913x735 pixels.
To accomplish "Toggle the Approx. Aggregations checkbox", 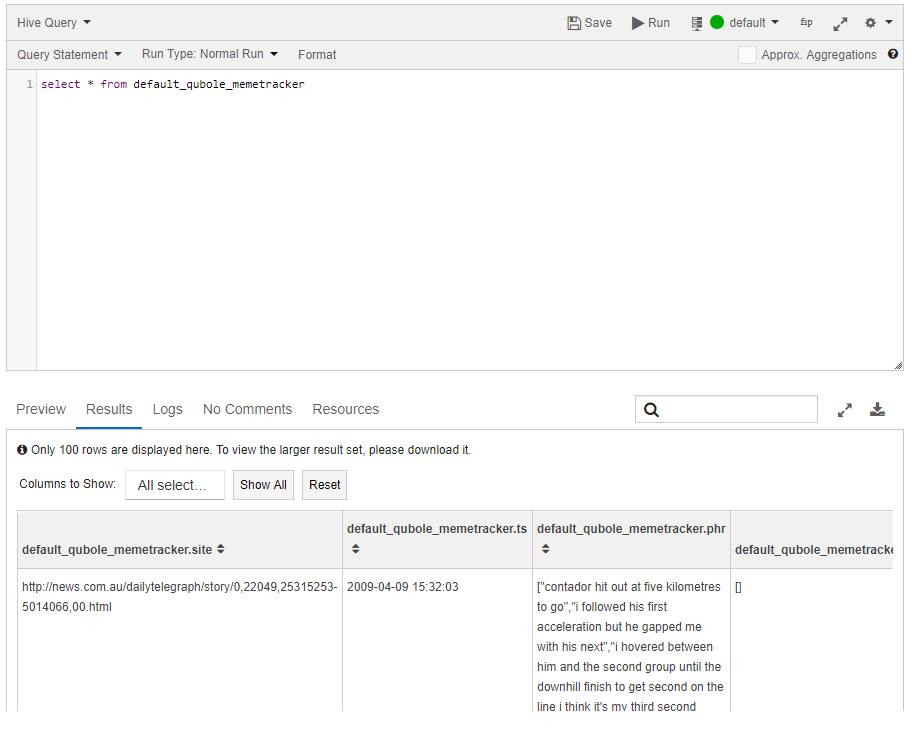I will point(747,55).
